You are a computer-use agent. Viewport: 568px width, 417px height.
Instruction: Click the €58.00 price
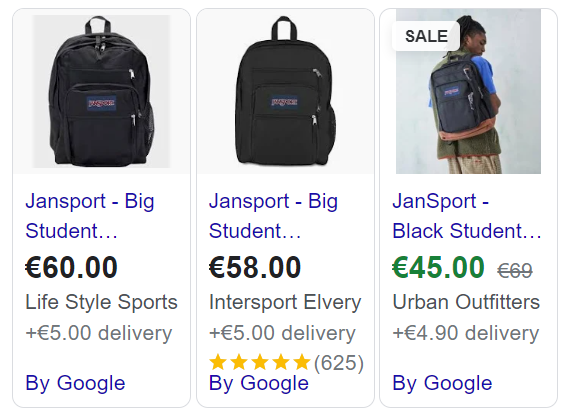[x=255, y=267]
